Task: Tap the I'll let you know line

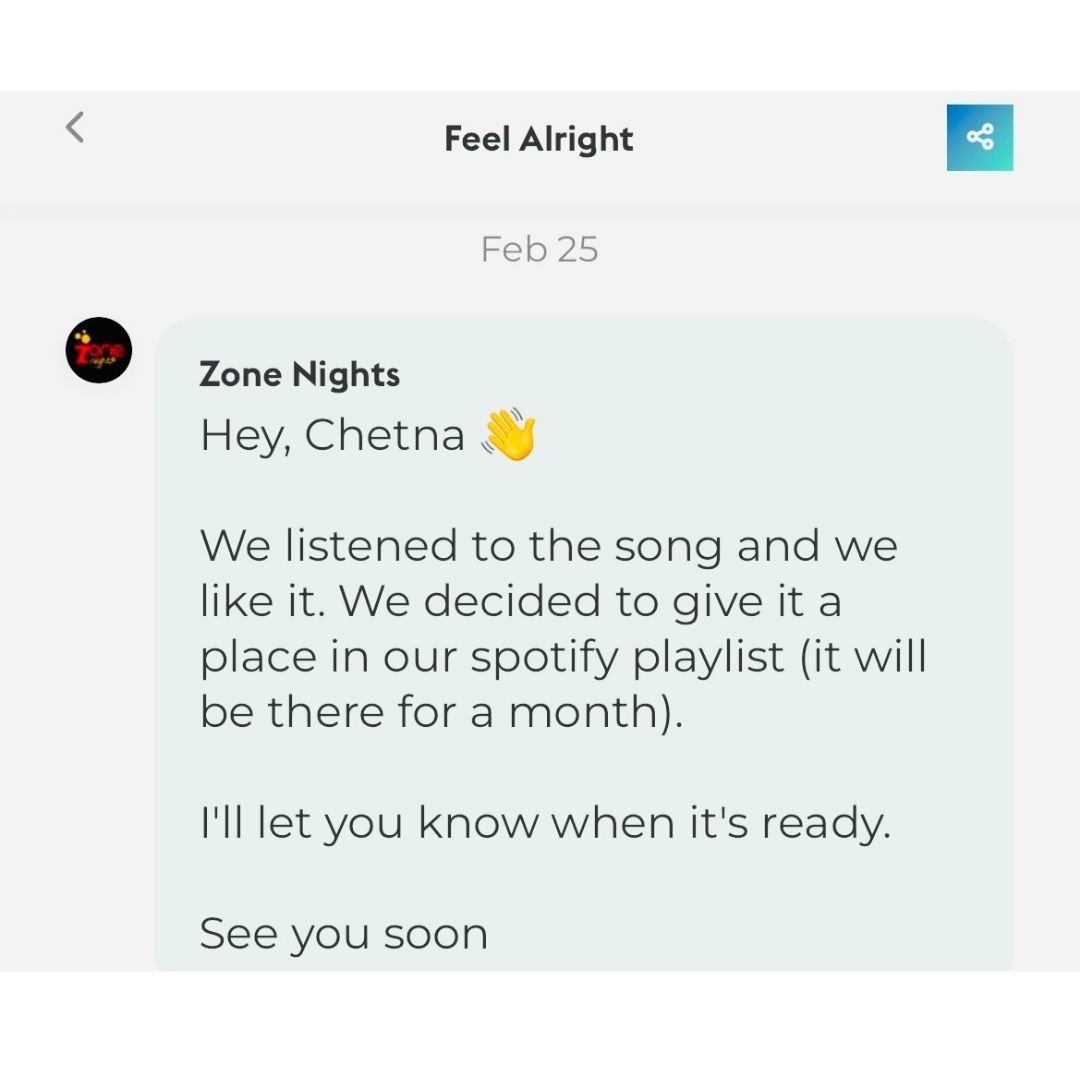Action: point(546,824)
